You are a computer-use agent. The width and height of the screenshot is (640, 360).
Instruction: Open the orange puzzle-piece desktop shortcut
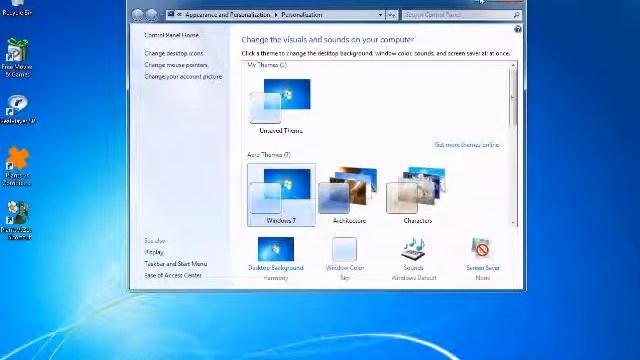point(17,167)
